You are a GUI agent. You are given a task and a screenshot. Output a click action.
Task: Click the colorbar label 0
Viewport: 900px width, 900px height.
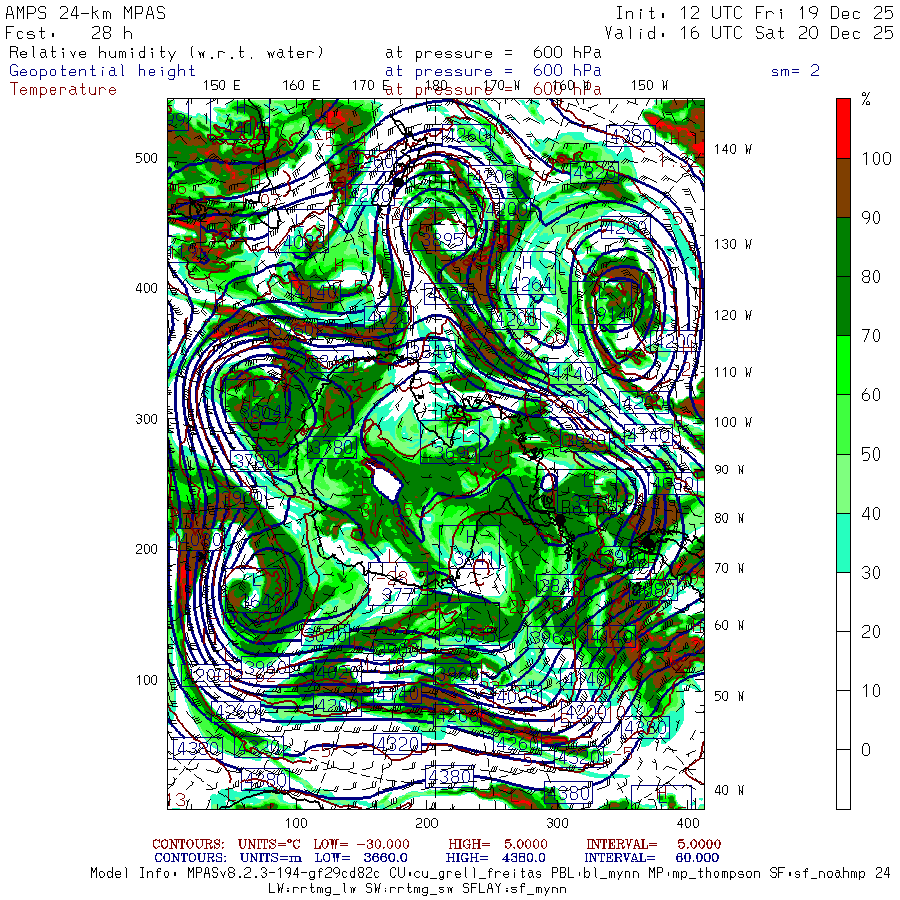[866, 750]
